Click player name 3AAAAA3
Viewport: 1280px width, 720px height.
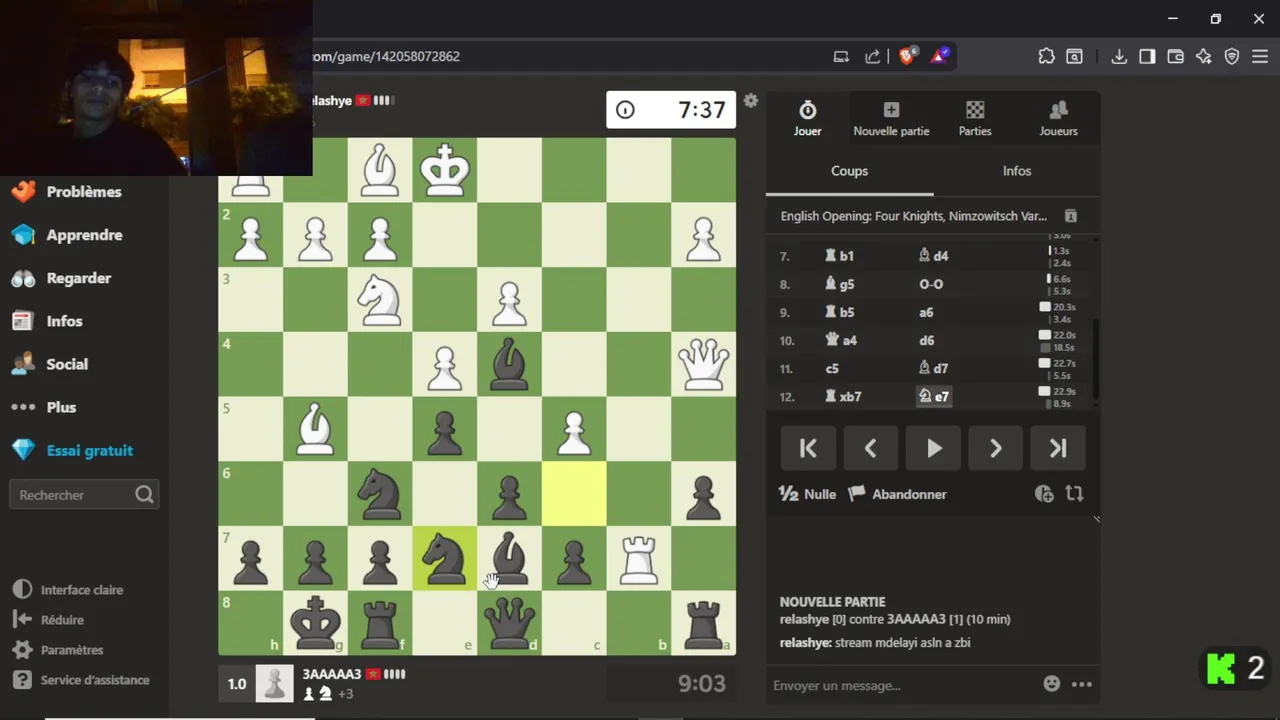pos(331,674)
